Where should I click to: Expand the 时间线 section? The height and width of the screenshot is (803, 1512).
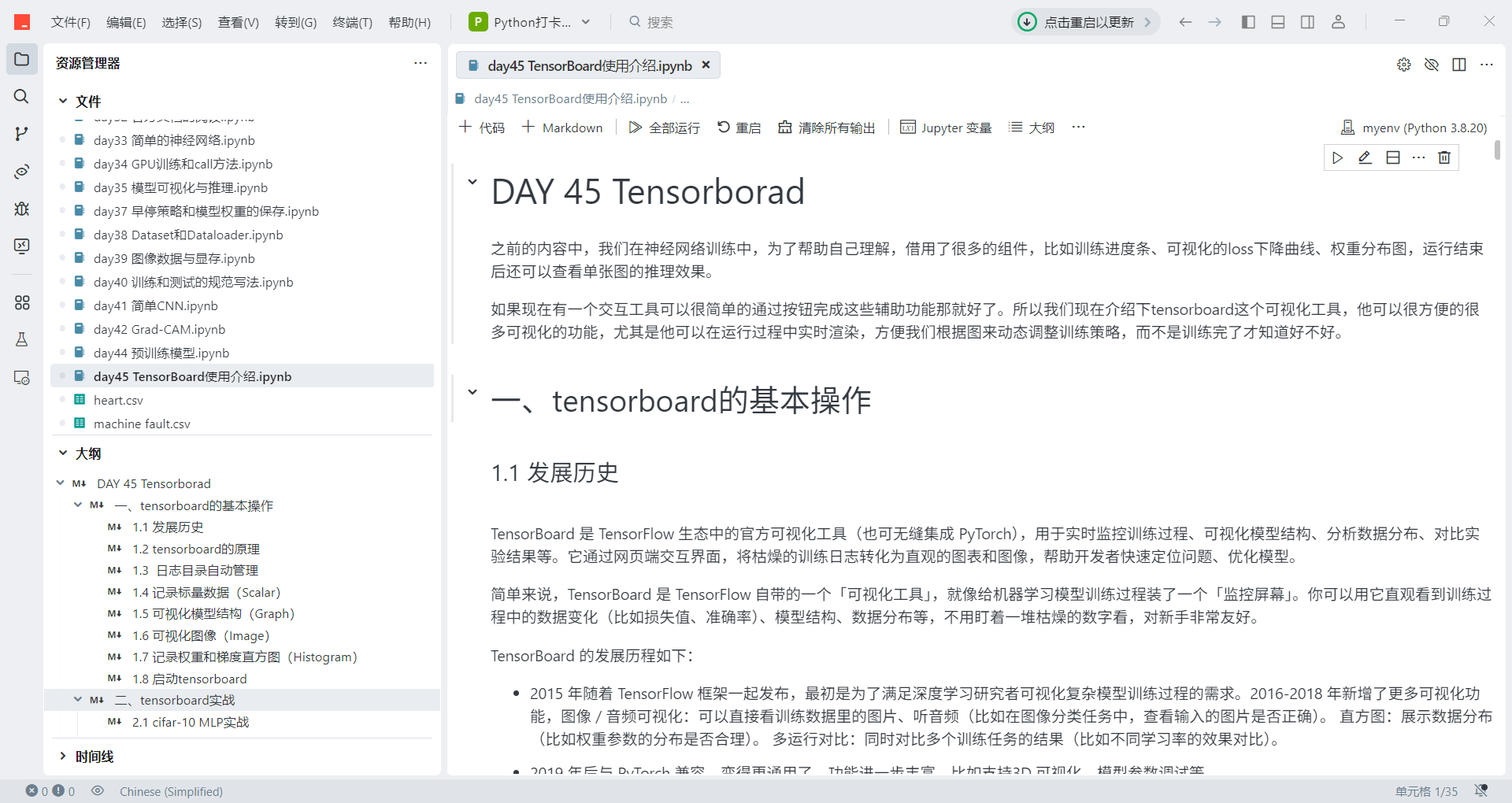pyautogui.click(x=63, y=756)
